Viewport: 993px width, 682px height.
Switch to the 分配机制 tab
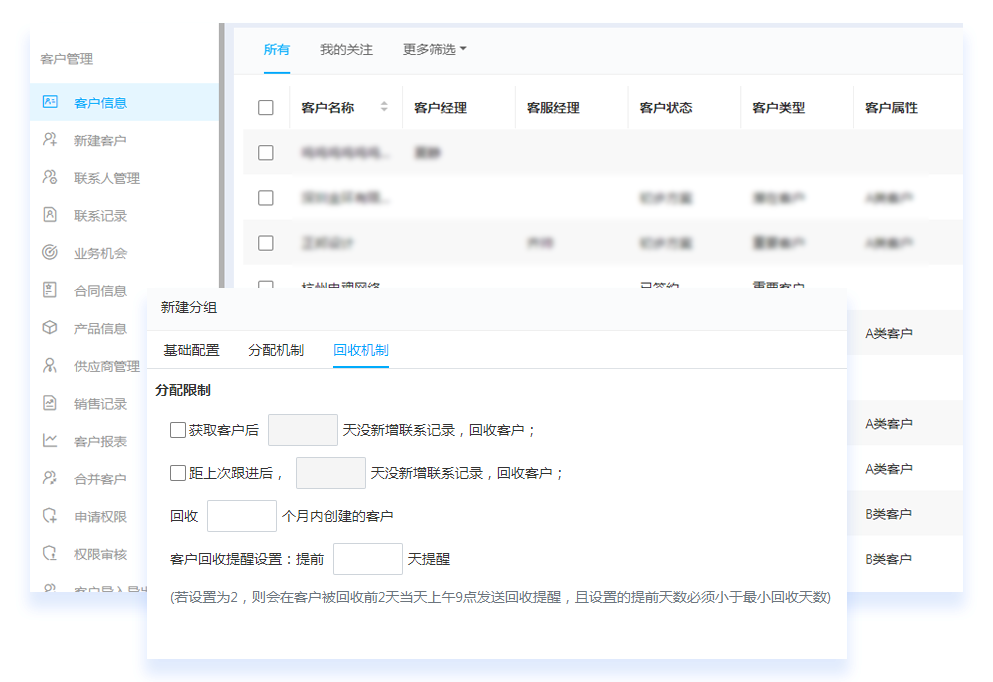[276, 350]
